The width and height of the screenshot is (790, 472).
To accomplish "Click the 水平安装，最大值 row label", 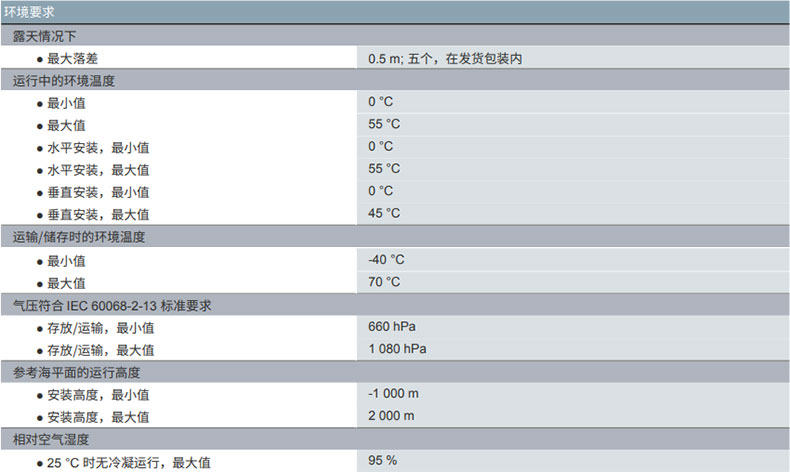I will point(98,170).
